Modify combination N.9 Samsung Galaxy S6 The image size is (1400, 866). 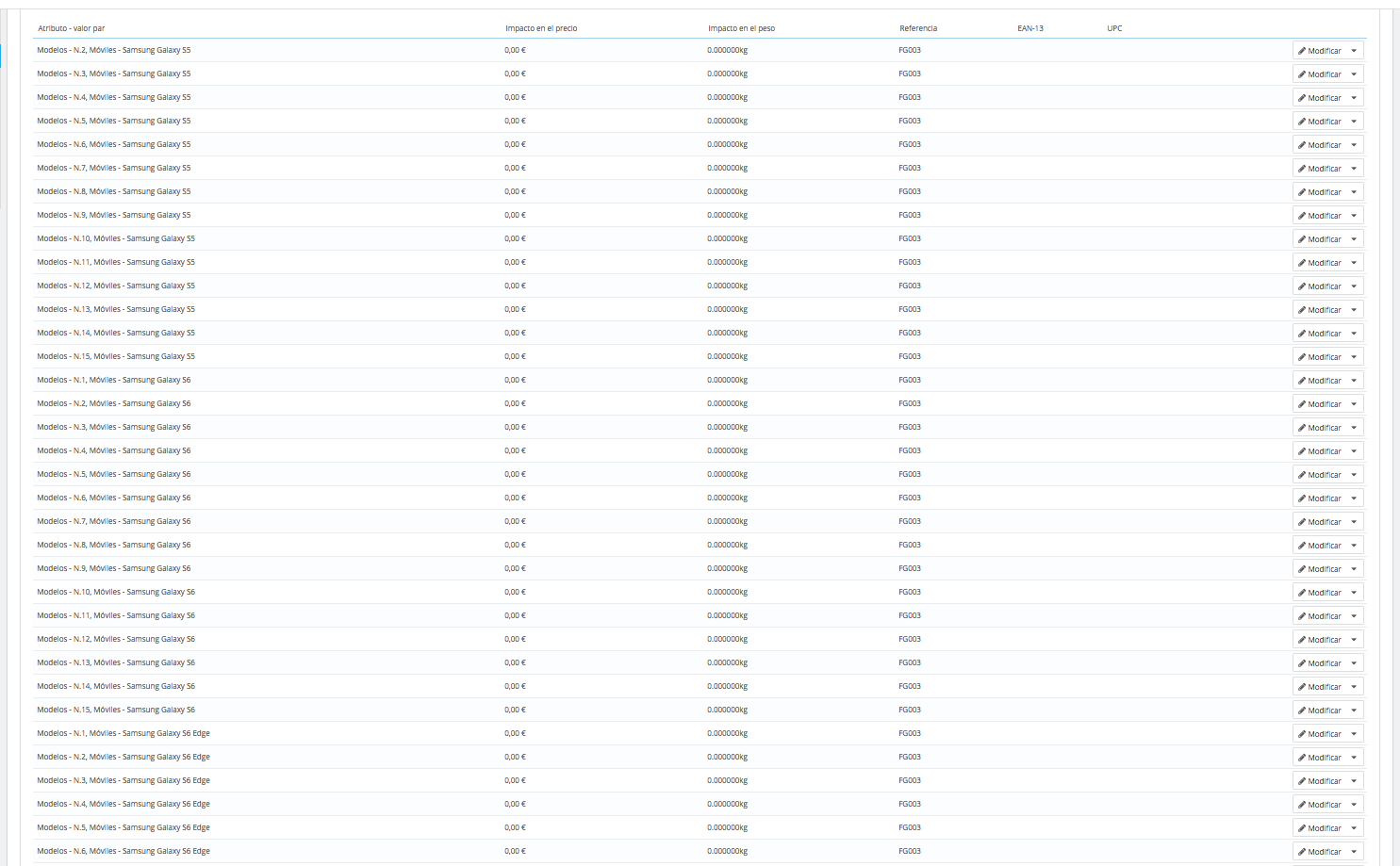pyautogui.click(x=1319, y=569)
